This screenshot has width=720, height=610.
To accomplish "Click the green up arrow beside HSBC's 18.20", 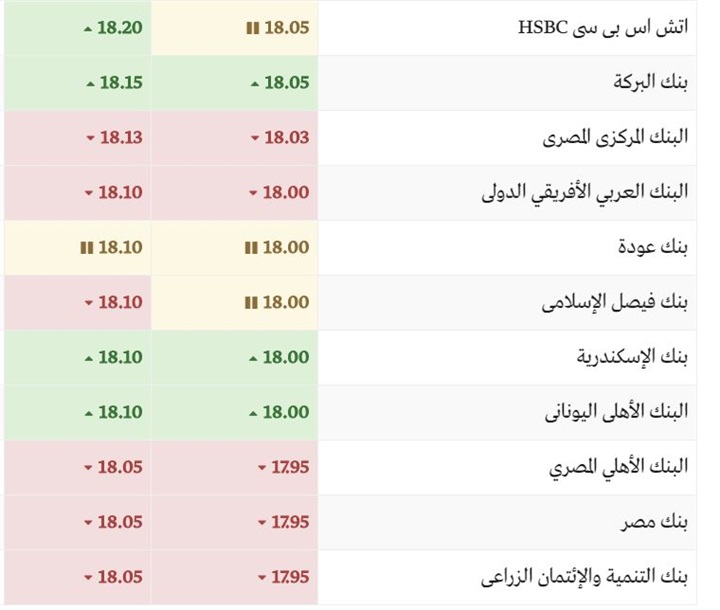I will [89, 28].
